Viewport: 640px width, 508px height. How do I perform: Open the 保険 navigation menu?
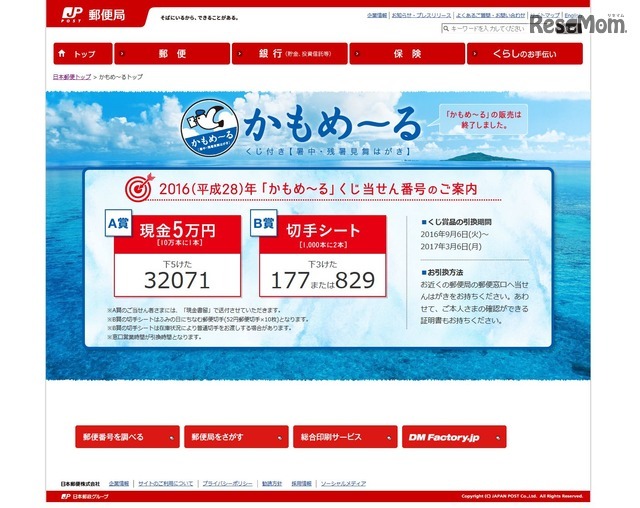pyautogui.click(x=407, y=53)
